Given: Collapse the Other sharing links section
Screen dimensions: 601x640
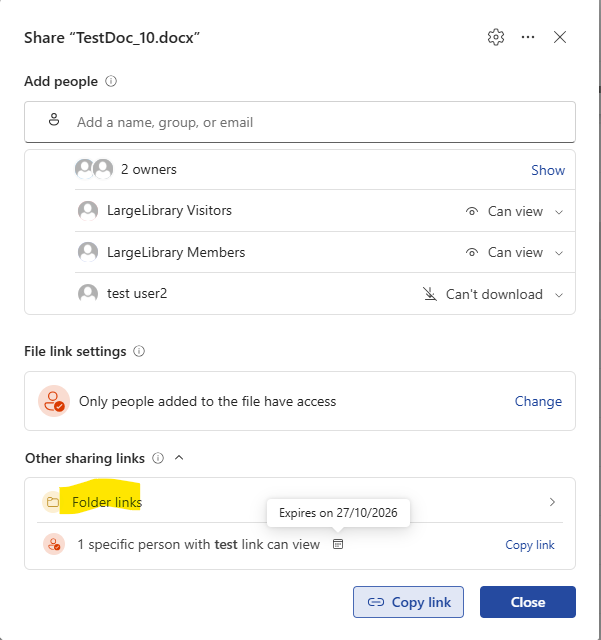Looking at the screenshot, I should [x=179, y=458].
